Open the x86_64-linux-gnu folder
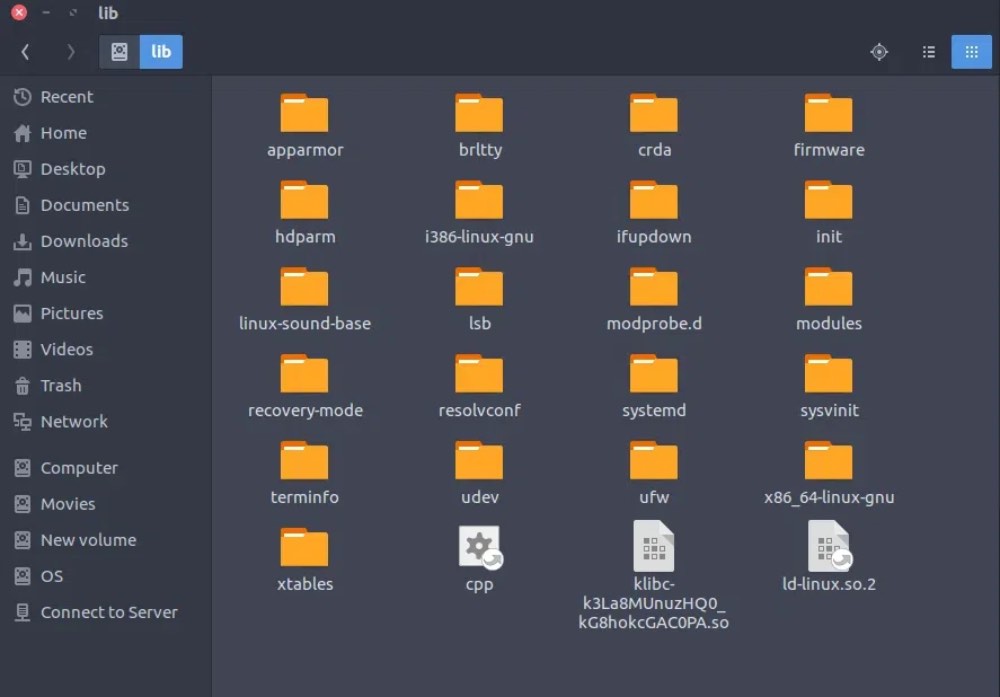 pos(829,460)
